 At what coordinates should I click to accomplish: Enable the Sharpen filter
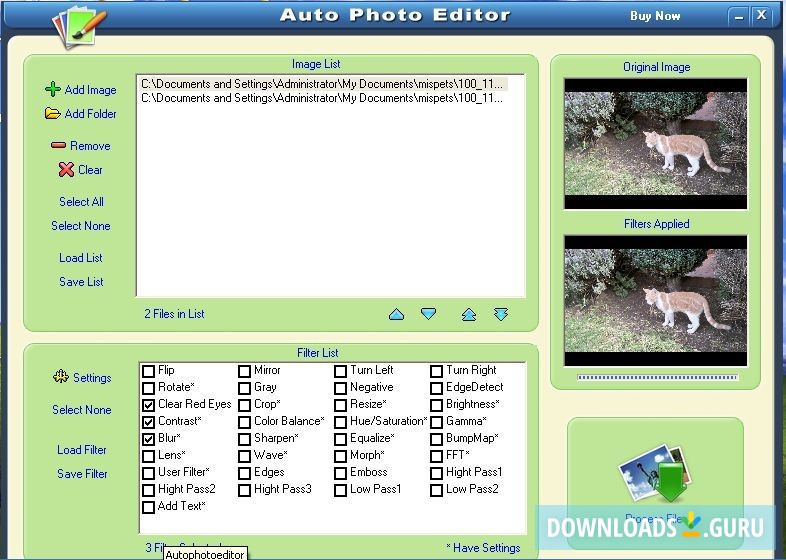coord(244,439)
